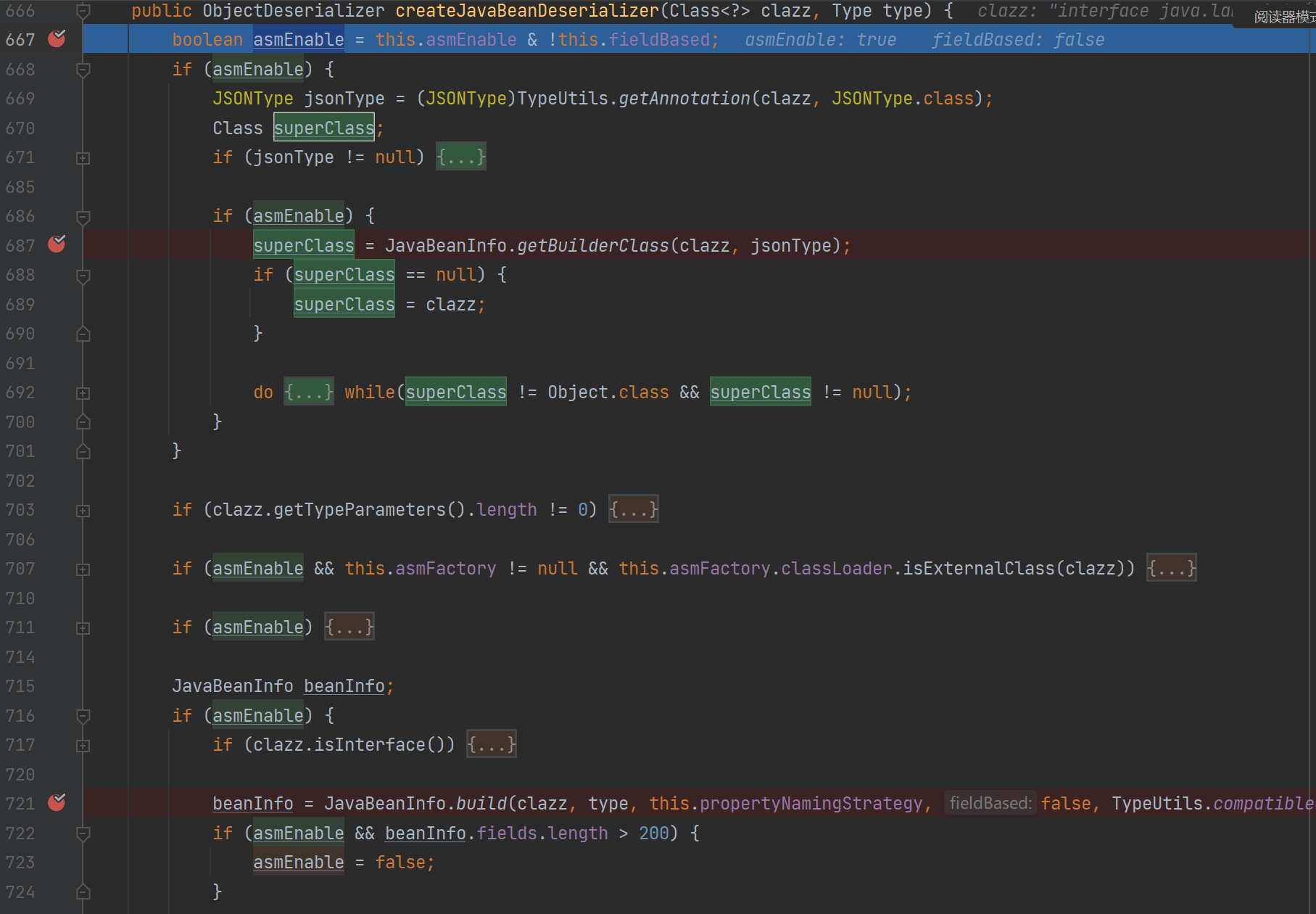The width and height of the screenshot is (1316, 914).
Task: Click line number 685 in the gutter
Action: click(x=20, y=186)
